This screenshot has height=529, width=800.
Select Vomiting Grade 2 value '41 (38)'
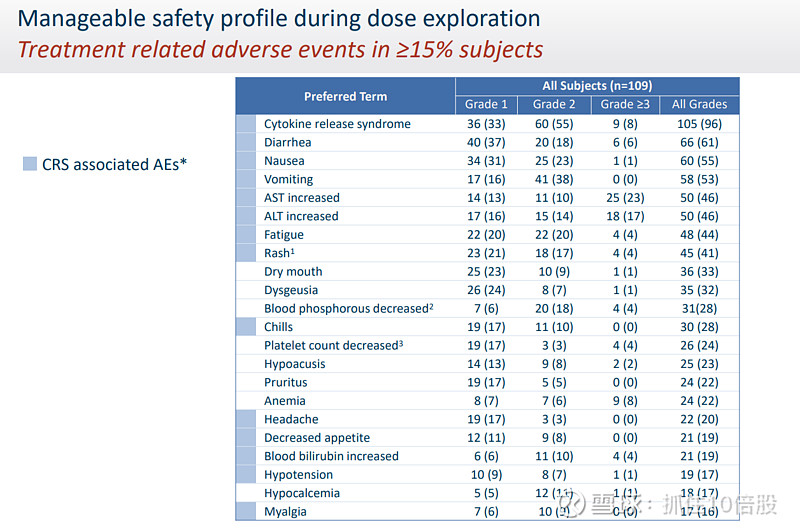(554, 179)
